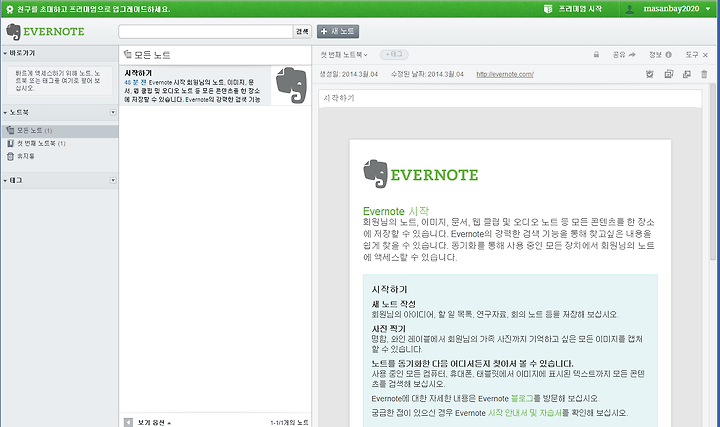Viewport: 720px width, 427px height.
Task: Click the user avatar icon beside masanbay2020
Action: [630, 9]
